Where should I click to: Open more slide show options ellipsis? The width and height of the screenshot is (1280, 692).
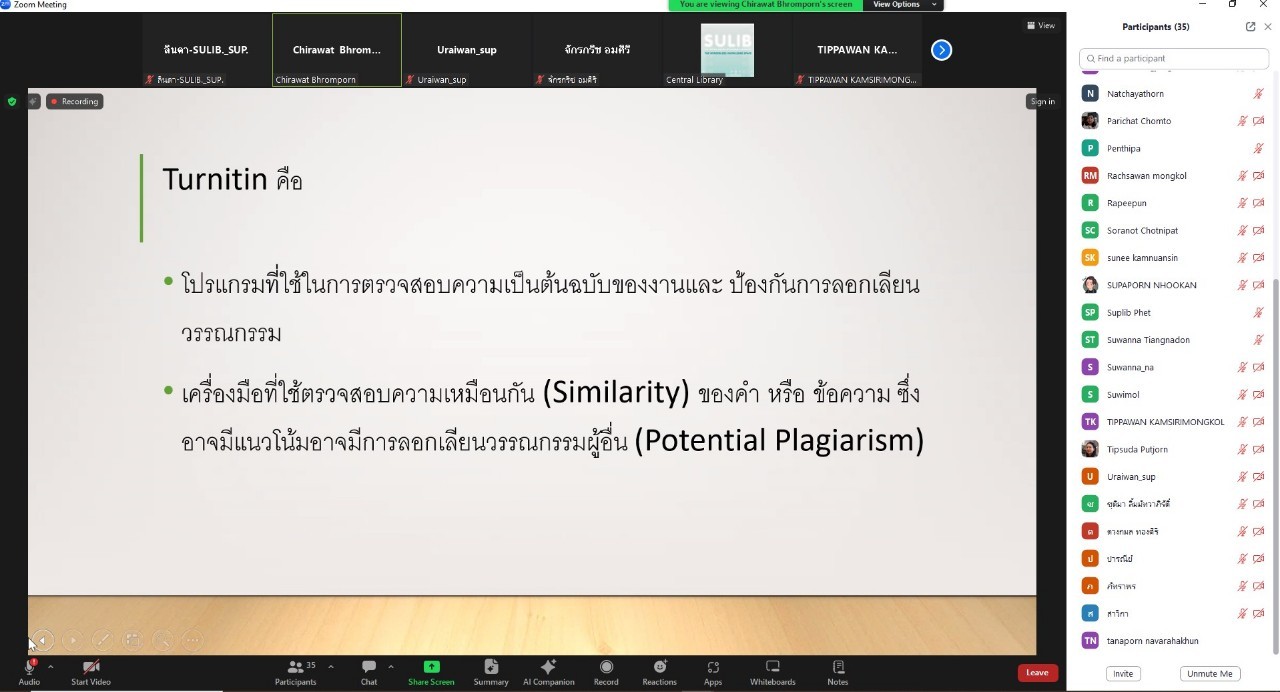pyautogui.click(x=192, y=640)
